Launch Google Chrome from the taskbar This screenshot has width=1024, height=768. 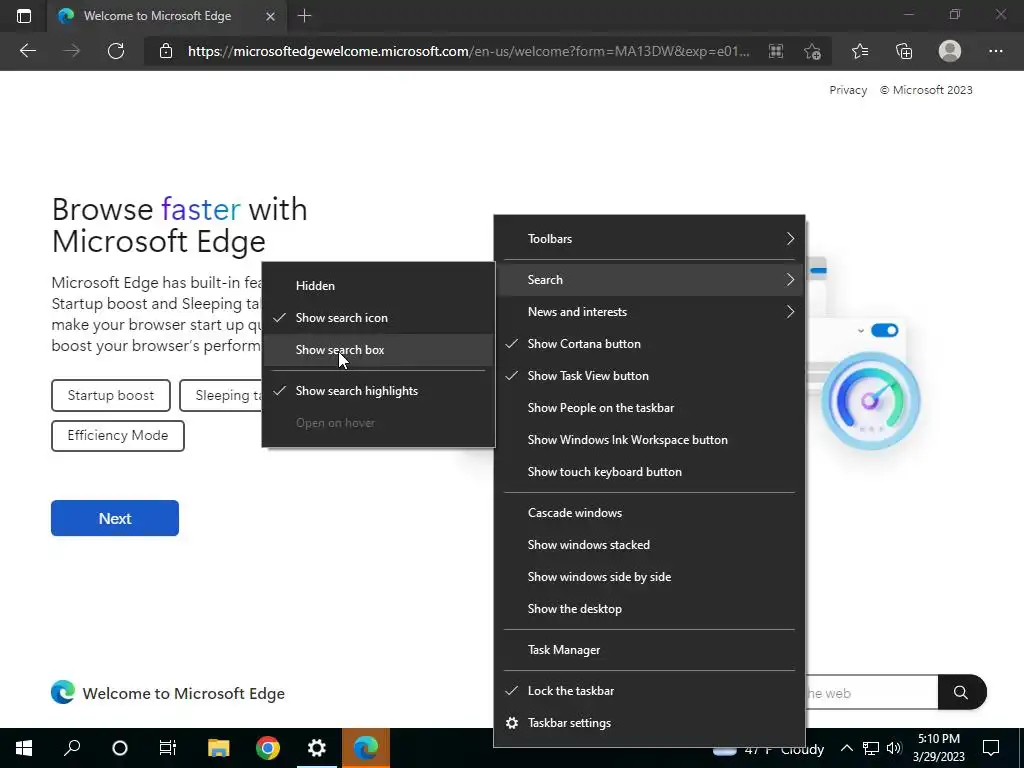[x=268, y=748]
